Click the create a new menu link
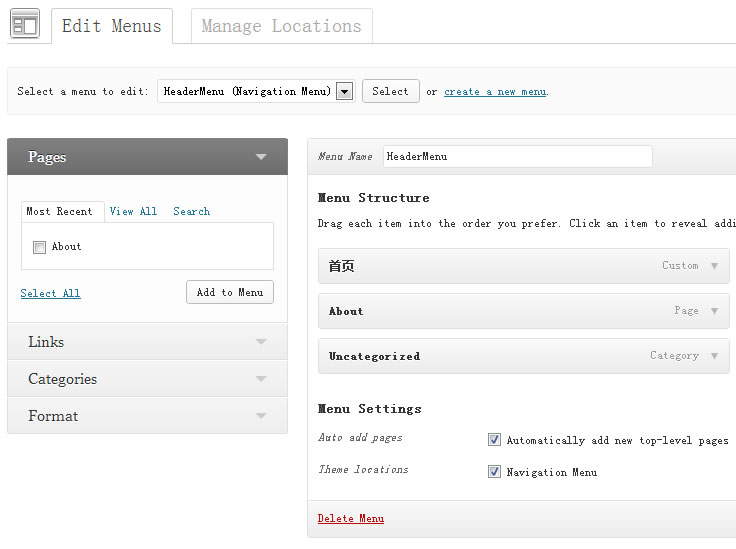Image resolution: width=736 pixels, height=549 pixels. 495,92
